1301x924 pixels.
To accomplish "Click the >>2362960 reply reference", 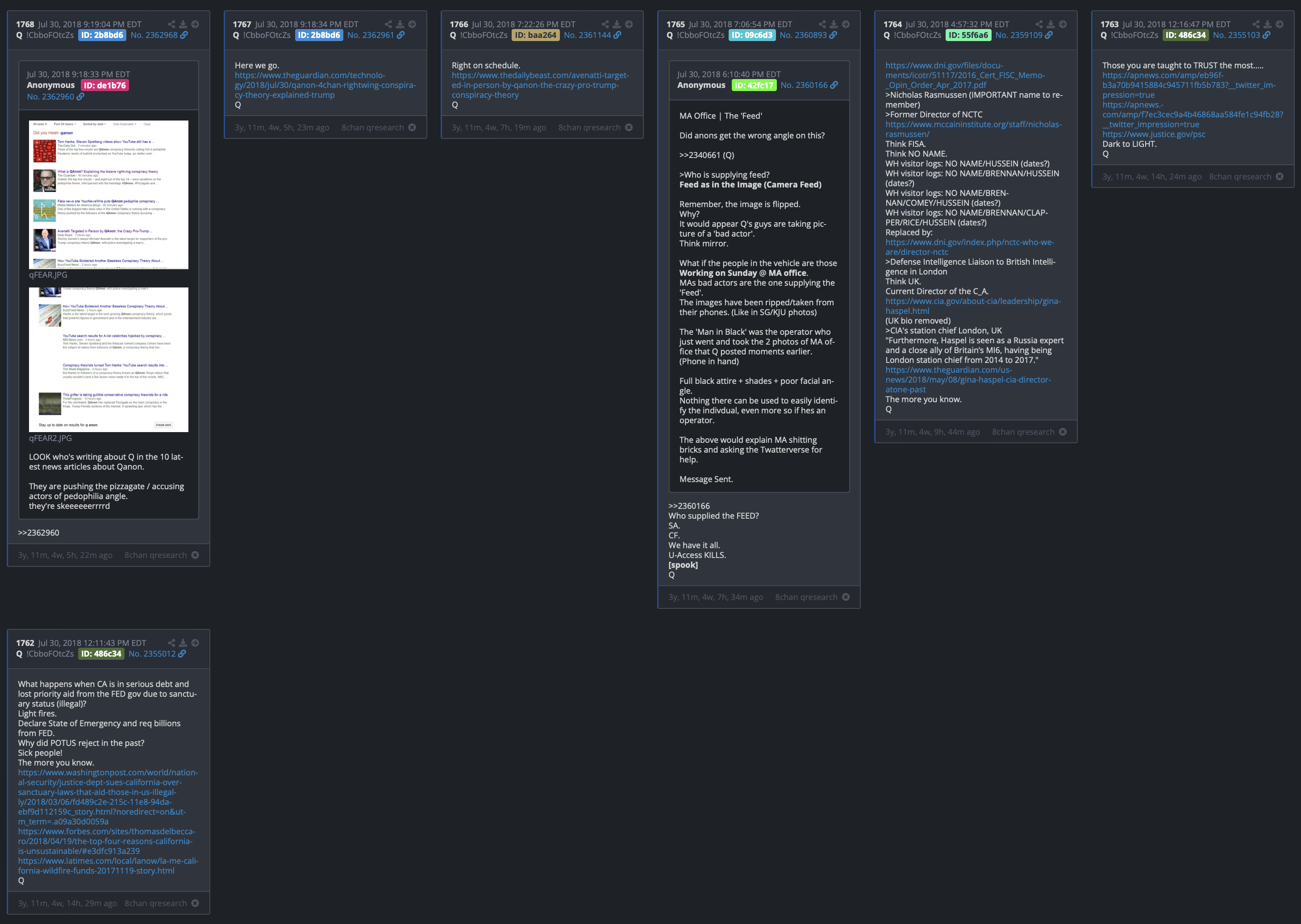I will (38, 533).
